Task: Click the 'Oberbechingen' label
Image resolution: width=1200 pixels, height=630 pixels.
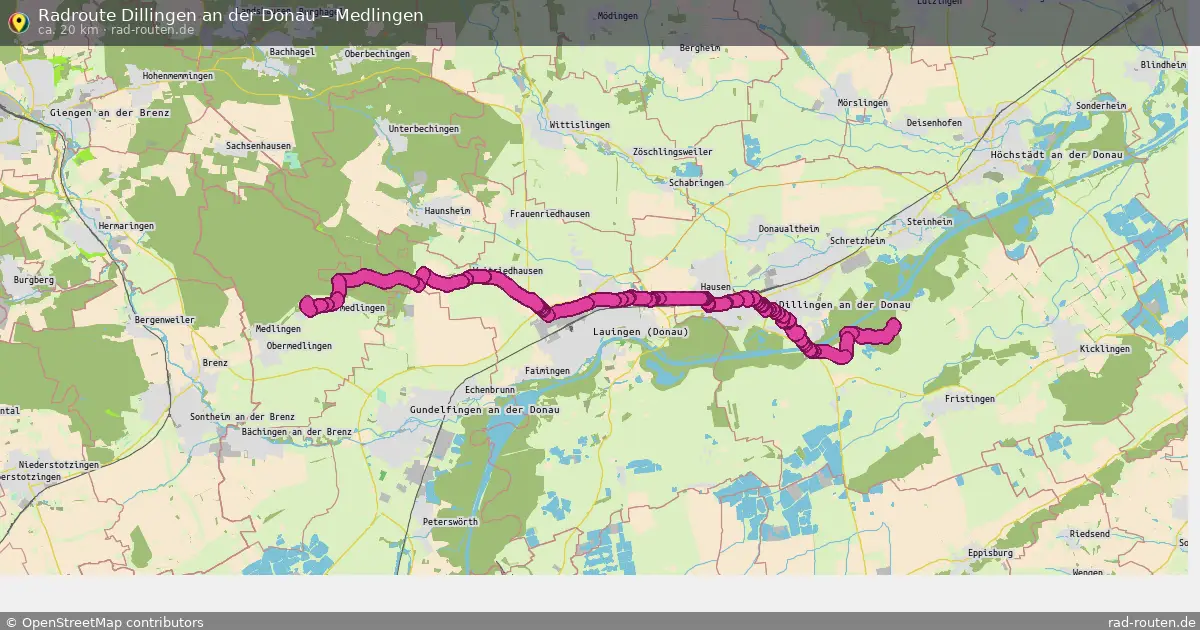Action: [377, 54]
